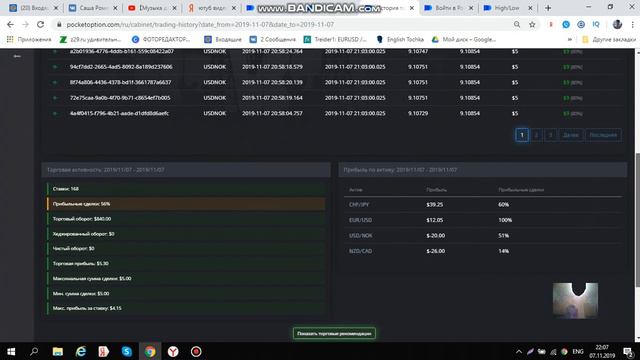The image size is (640, 360).
Task: Open Windows search from the taskbar
Action: [x=34, y=351]
